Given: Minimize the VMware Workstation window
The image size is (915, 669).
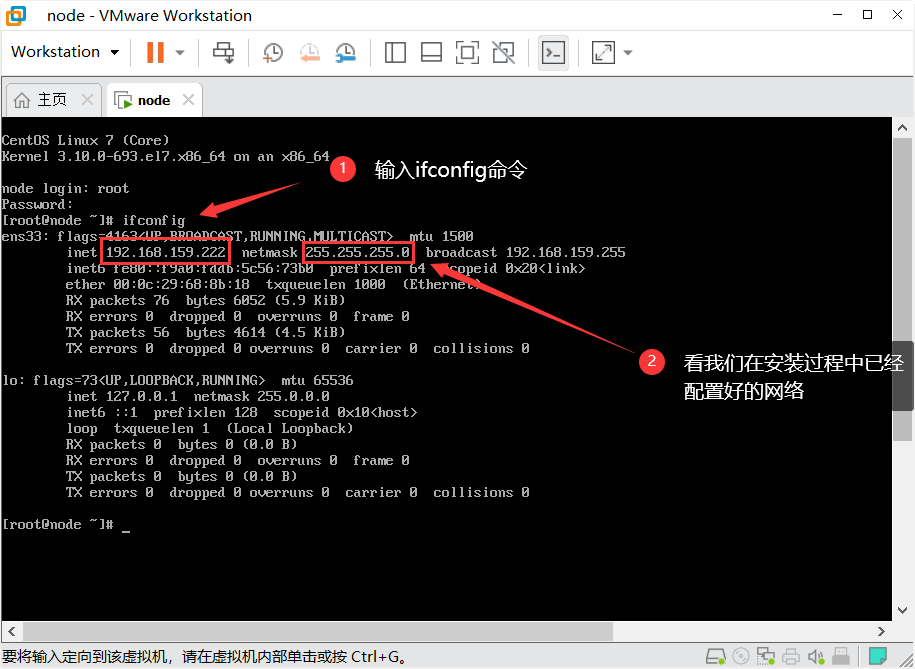Looking at the screenshot, I should pyautogui.click(x=838, y=15).
